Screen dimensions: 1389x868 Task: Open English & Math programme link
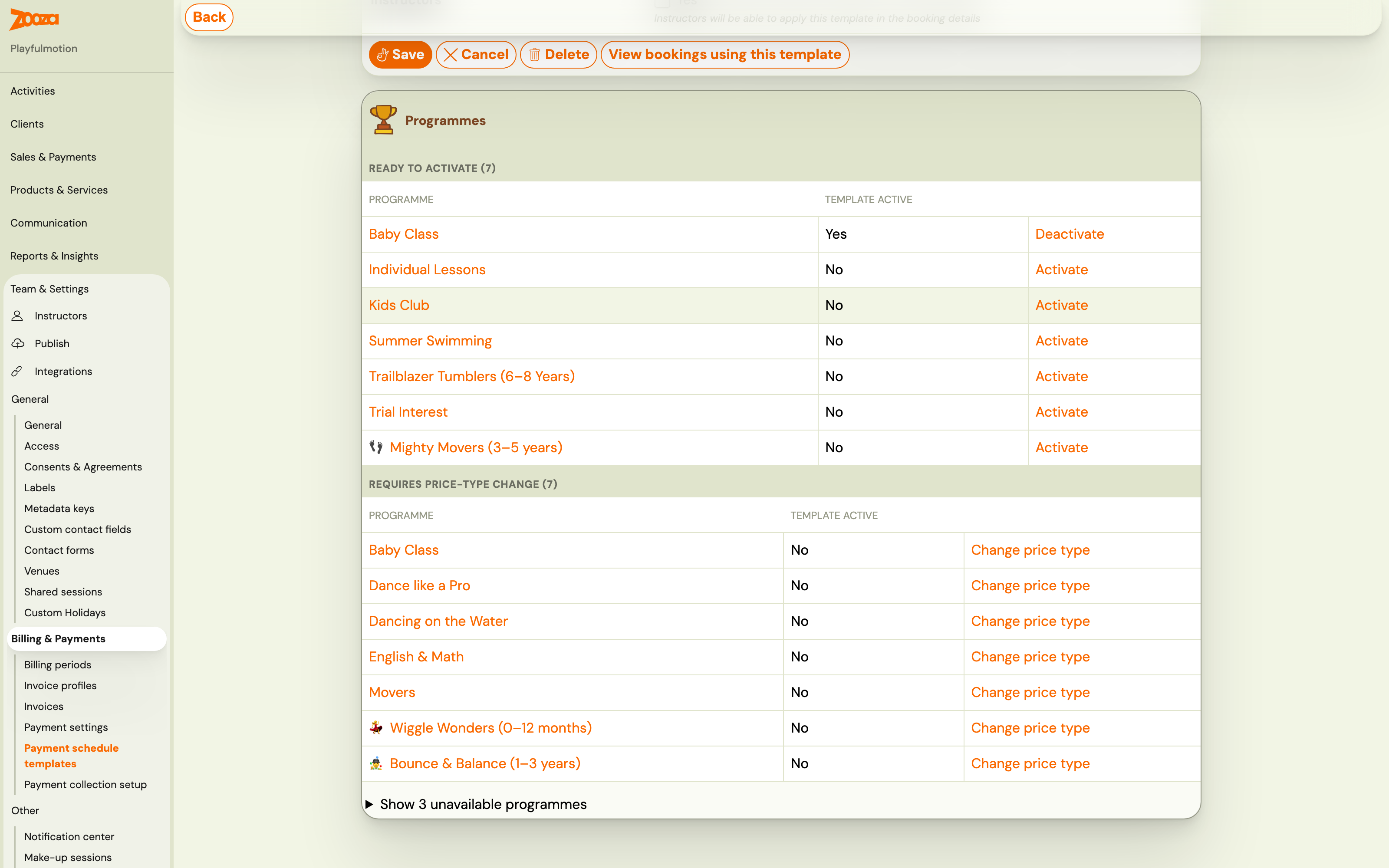pos(416,657)
